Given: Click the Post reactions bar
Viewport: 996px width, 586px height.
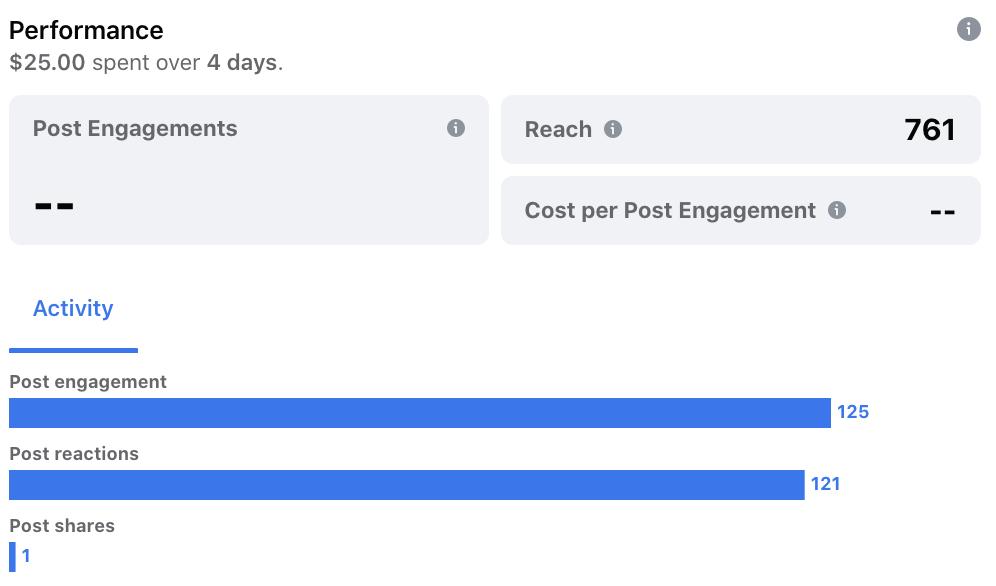Looking at the screenshot, I should coord(406,485).
